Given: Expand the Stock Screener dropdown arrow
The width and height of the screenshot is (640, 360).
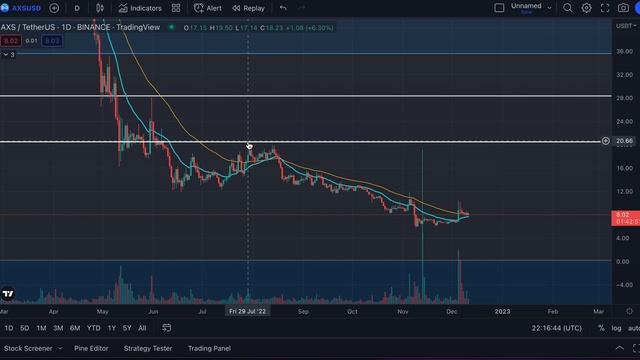Looking at the screenshot, I should click(60, 348).
